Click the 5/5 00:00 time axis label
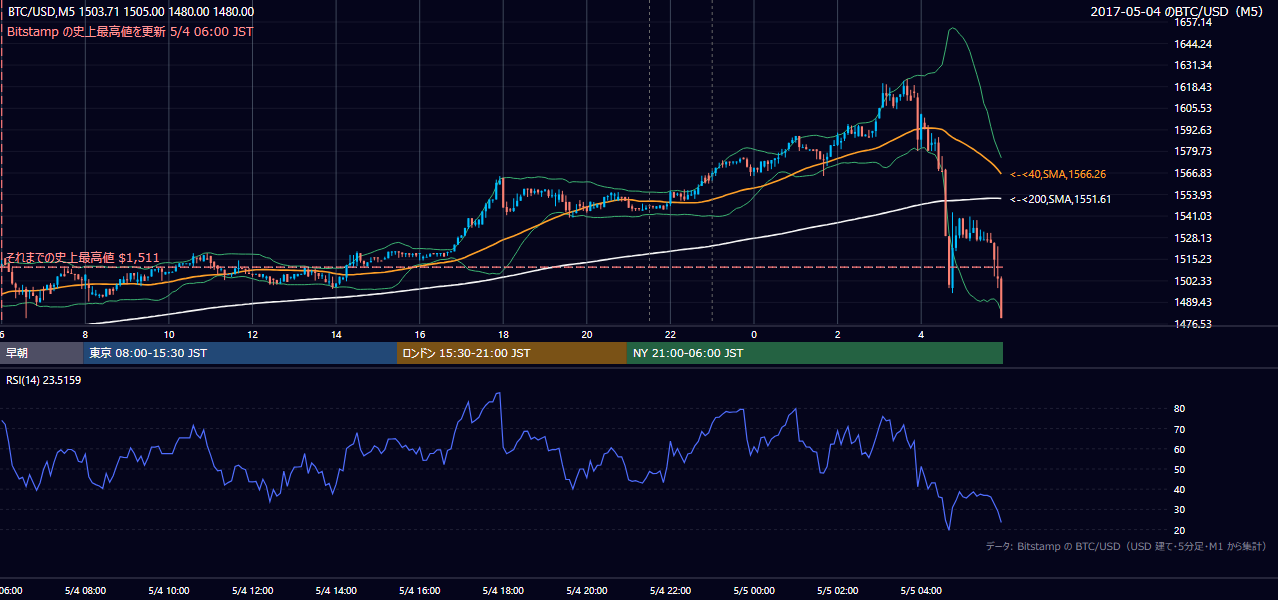This screenshot has width=1278, height=600. 754,591
